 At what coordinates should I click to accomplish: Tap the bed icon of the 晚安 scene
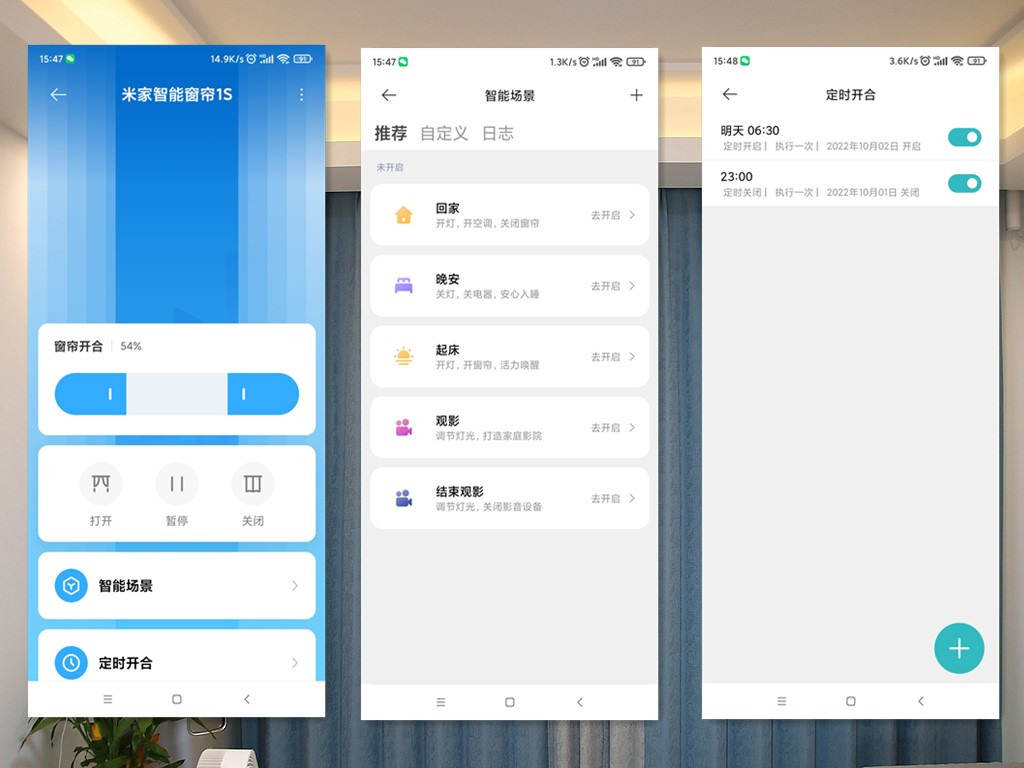pyautogui.click(x=401, y=285)
